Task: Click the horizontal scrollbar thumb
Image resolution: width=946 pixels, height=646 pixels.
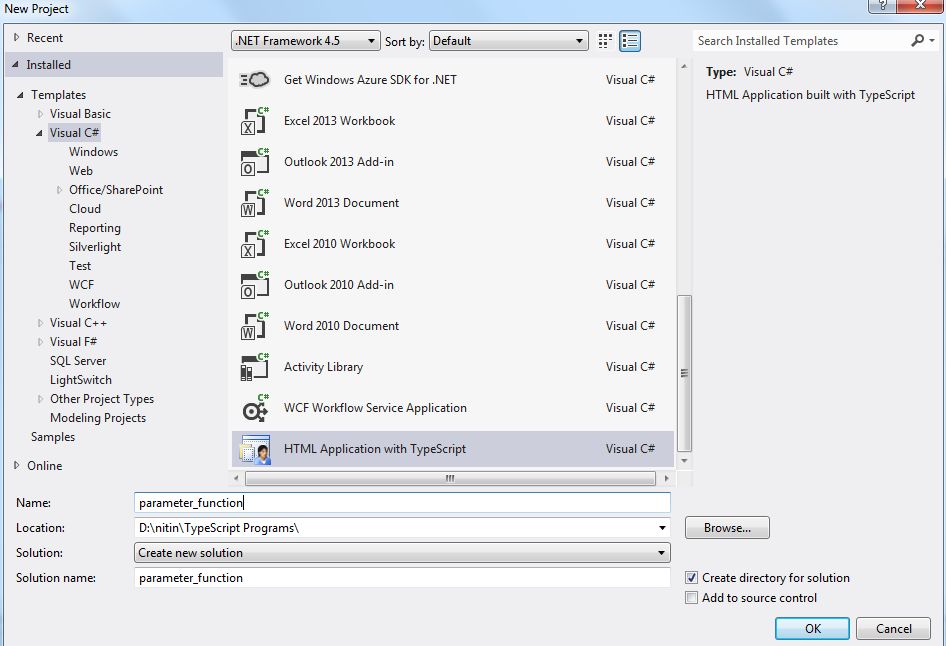Action: 450,478
